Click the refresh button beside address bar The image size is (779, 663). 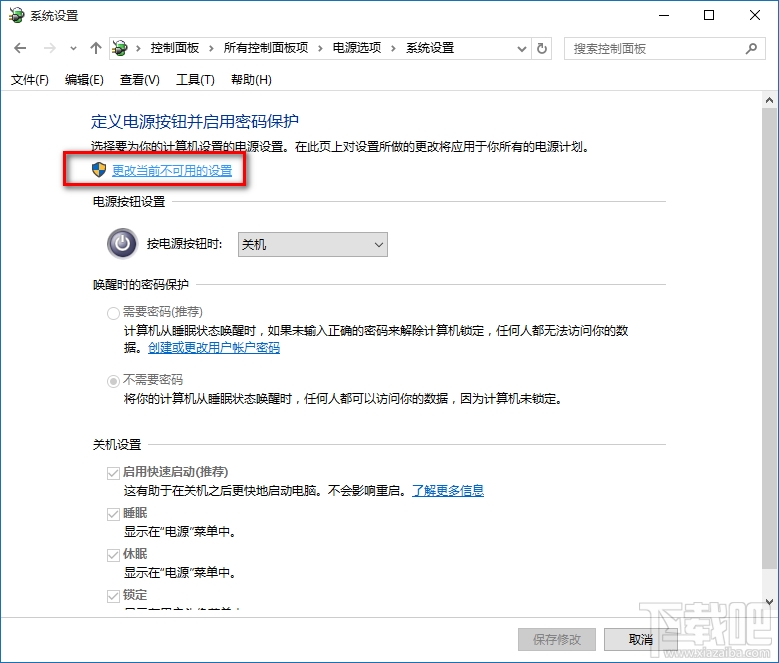(542, 49)
